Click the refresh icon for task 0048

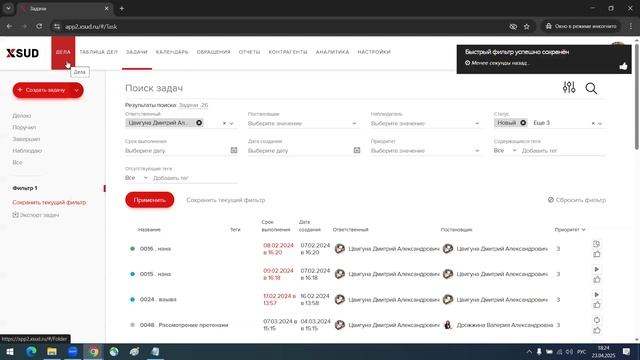point(596,320)
